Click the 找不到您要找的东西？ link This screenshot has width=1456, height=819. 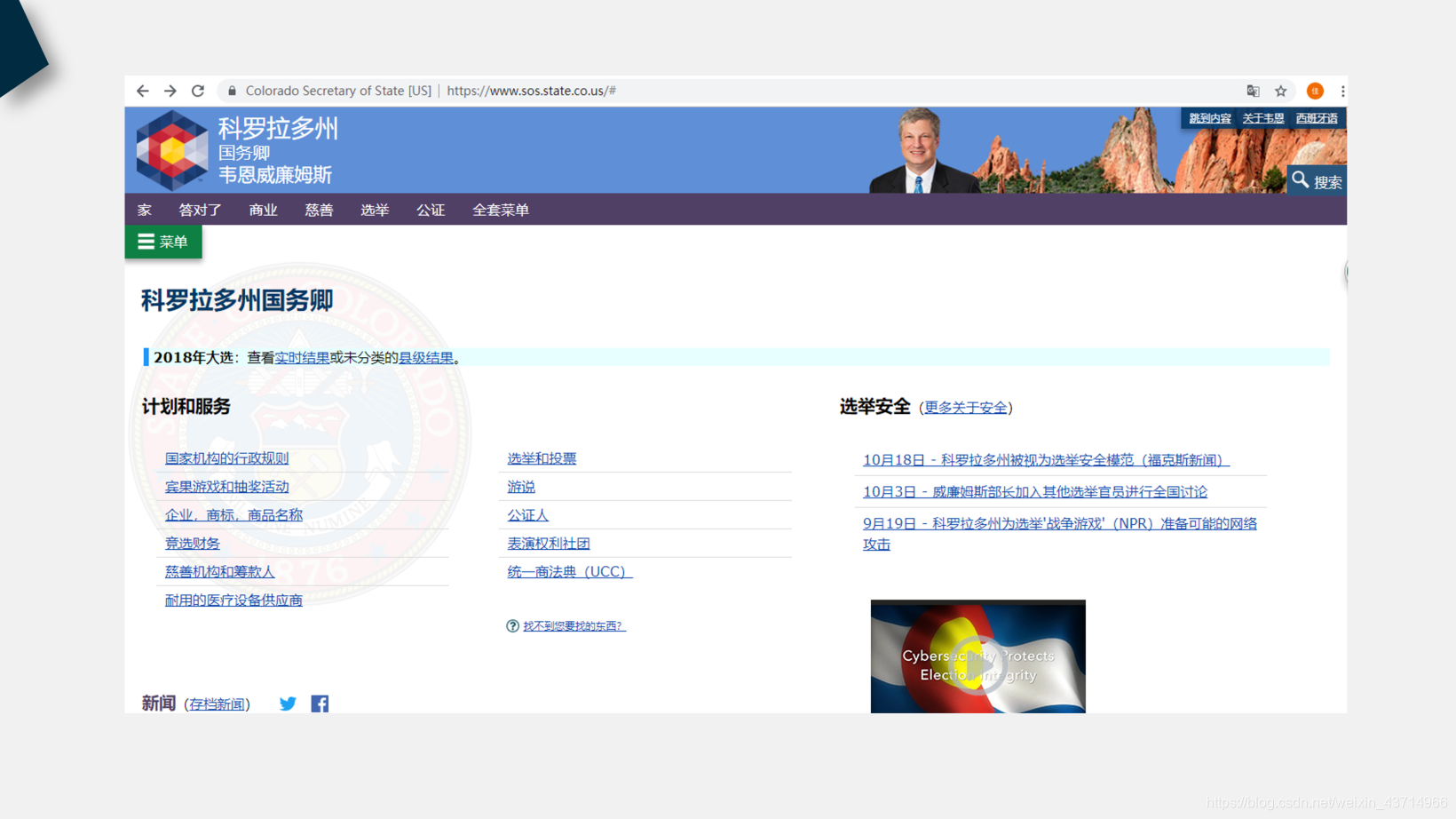[x=574, y=626]
